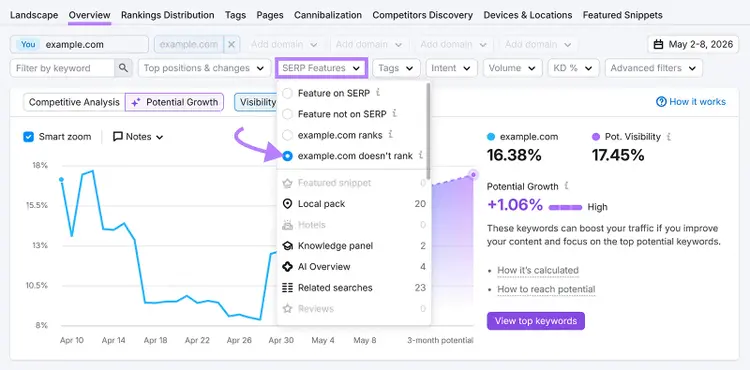Click the You example.com domain field
Viewport: 750px width, 370px height.
[79, 44]
